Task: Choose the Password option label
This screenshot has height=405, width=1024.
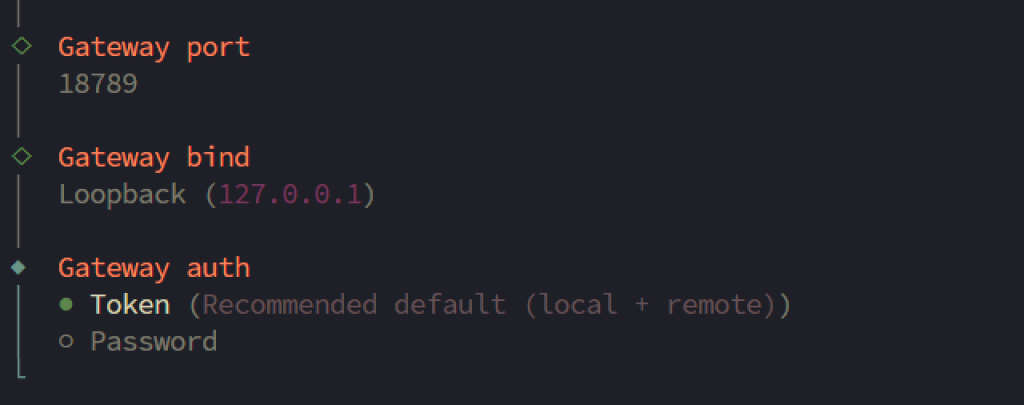Action: pyautogui.click(x=153, y=342)
